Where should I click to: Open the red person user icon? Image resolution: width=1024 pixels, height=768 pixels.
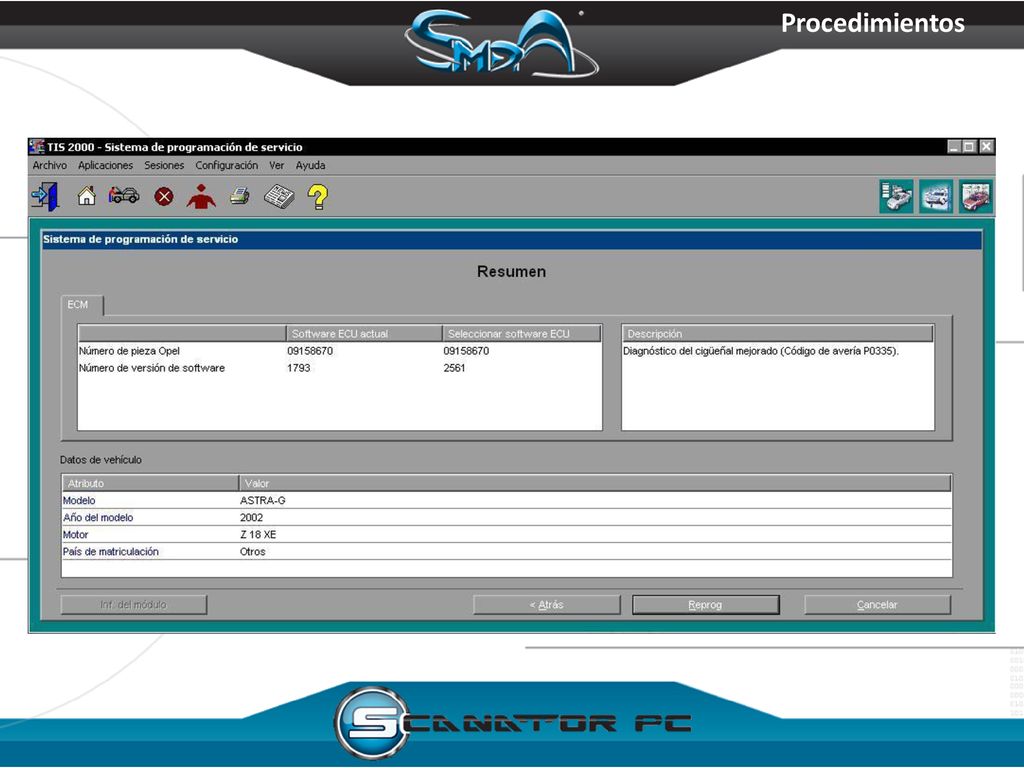coord(201,197)
